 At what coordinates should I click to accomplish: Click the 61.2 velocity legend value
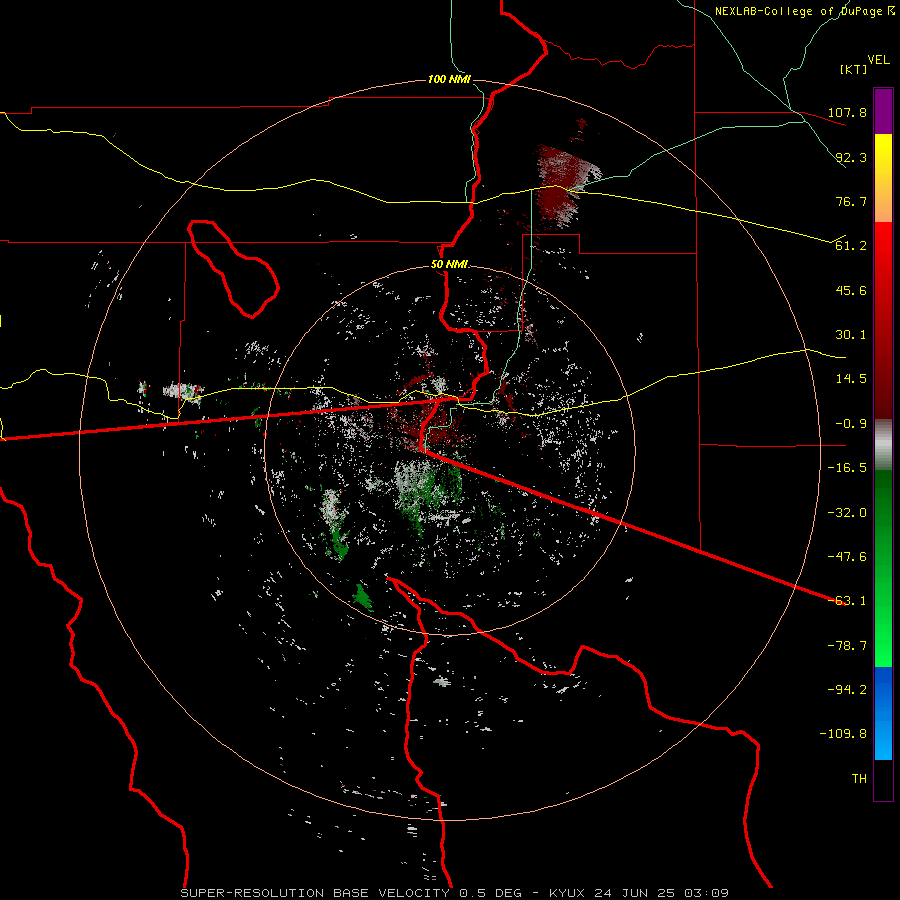[x=851, y=246]
